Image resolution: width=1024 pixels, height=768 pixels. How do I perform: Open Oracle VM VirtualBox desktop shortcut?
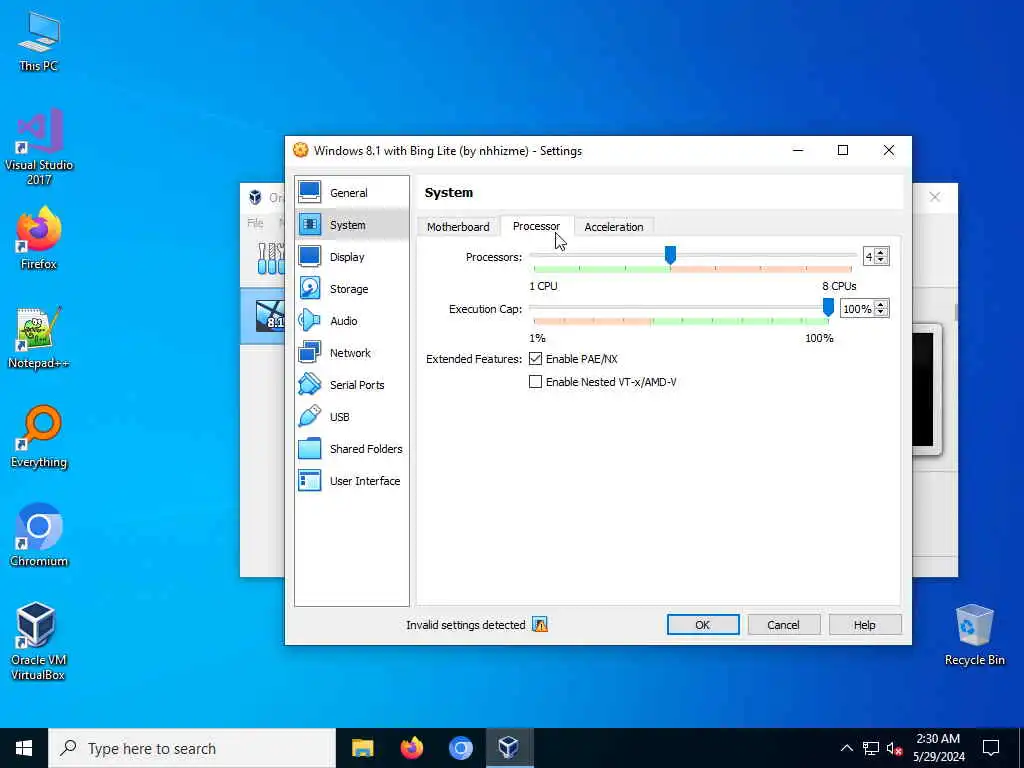(x=39, y=641)
